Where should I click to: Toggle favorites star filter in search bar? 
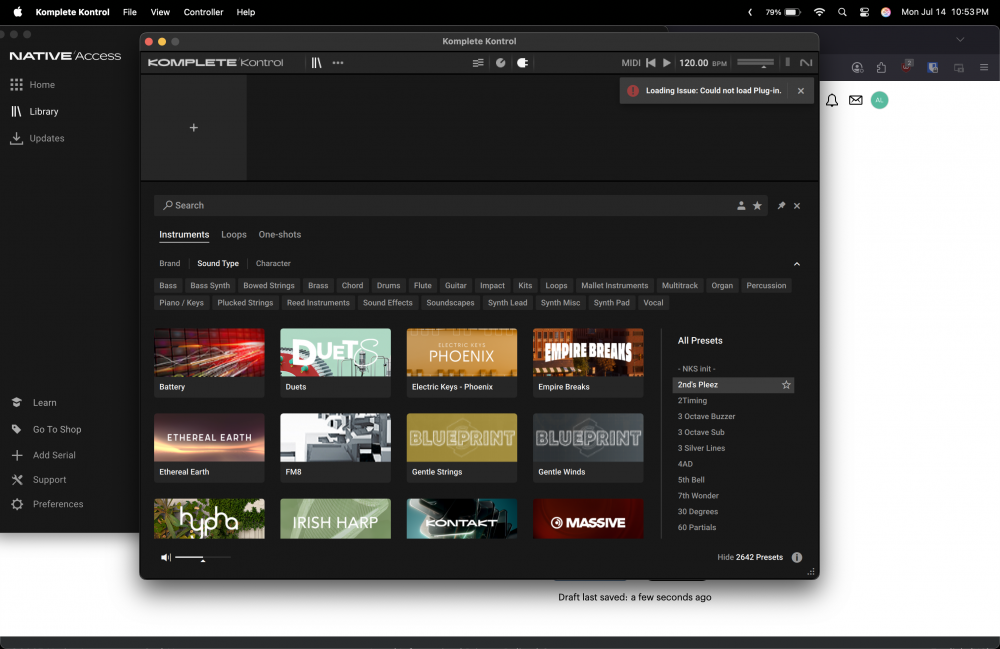[757, 205]
